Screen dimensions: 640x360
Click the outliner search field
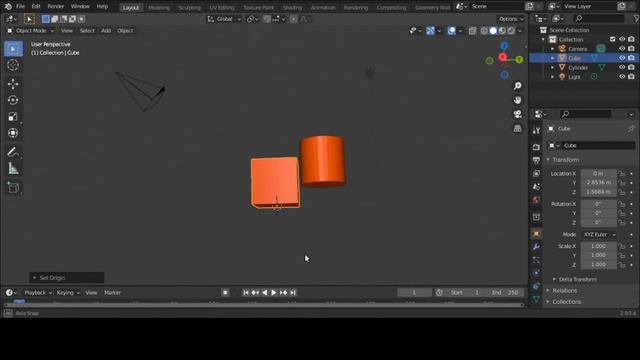(599, 19)
